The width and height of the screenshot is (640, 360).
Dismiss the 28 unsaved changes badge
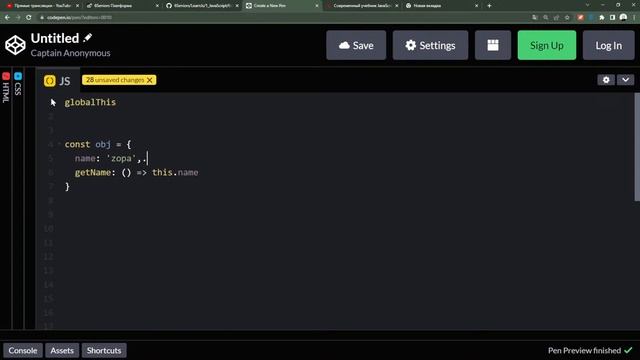click(150, 80)
